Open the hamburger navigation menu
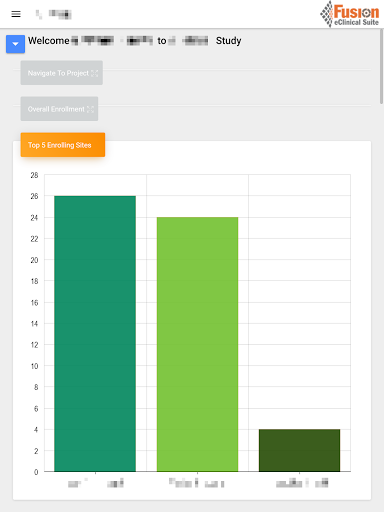384x512 pixels. [x=16, y=14]
